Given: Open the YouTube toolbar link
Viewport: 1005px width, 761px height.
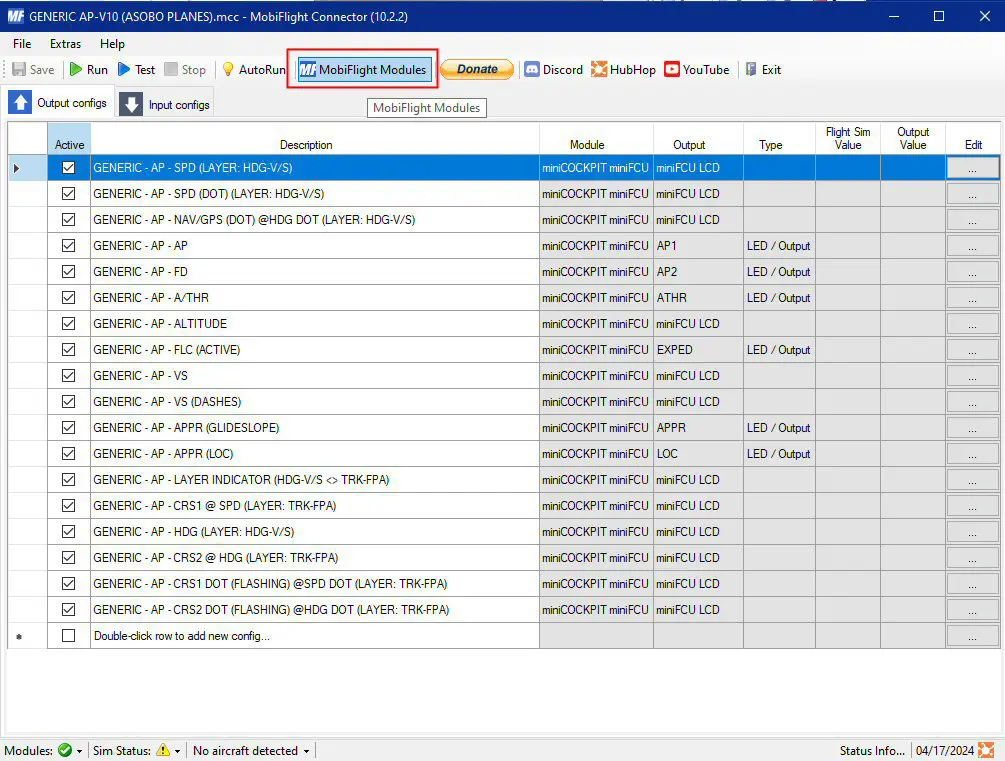Looking at the screenshot, I should click(x=697, y=69).
